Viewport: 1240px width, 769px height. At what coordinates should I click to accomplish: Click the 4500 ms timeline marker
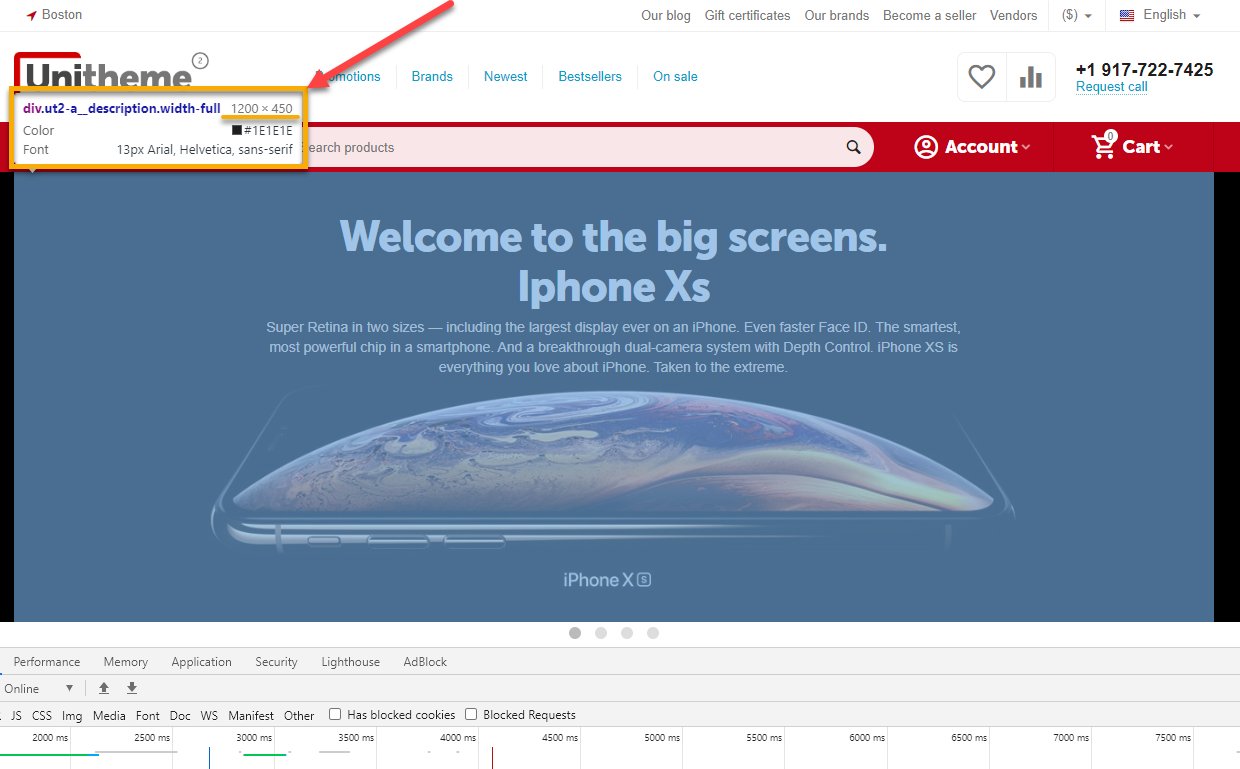[560, 737]
